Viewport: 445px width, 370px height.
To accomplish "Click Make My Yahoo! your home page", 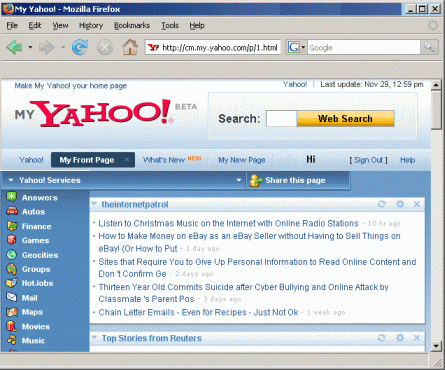I will (x=71, y=86).
